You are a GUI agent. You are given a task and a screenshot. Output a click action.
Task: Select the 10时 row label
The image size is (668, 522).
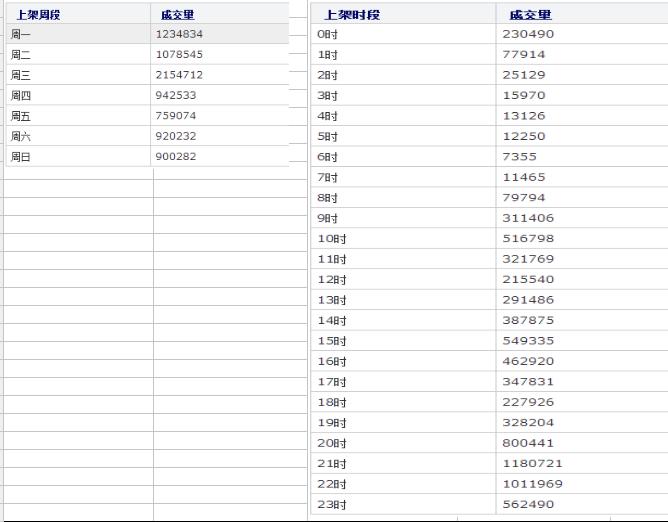point(331,239)
